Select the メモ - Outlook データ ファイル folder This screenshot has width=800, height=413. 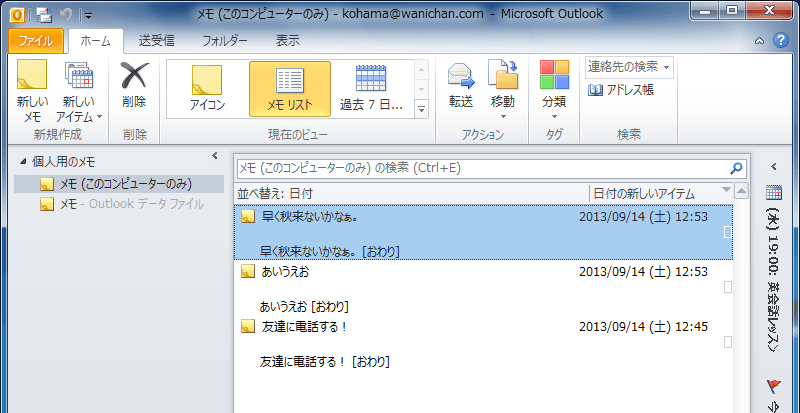coord(119,204)
